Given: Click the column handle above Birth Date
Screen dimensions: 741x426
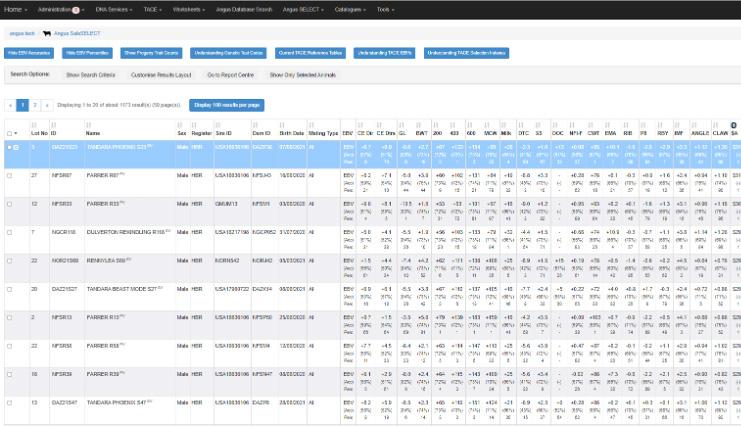Looking at the screenshot, I should [282, 125].
